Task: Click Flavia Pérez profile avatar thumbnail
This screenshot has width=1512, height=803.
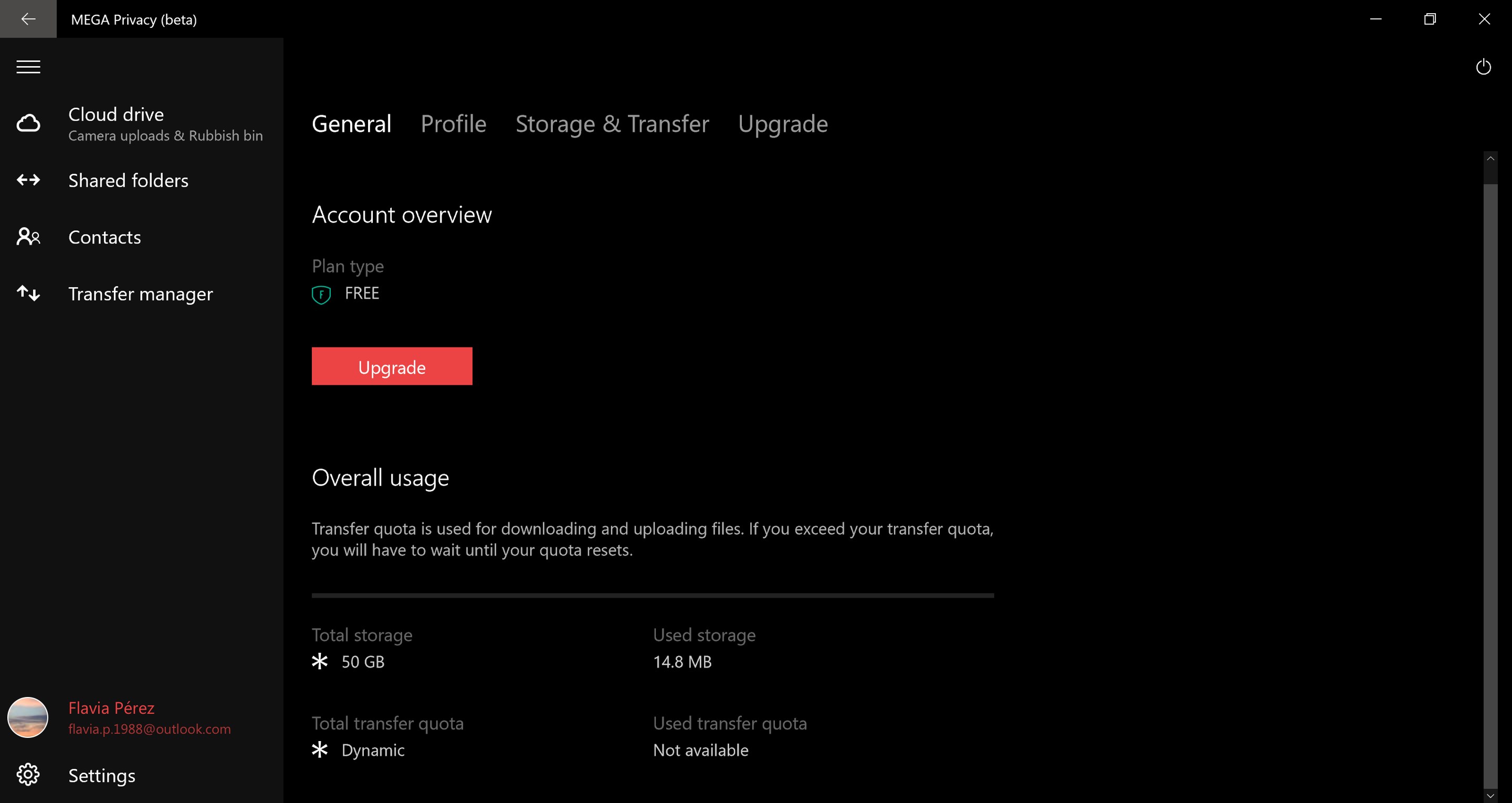Action: [x=28, y=717]
